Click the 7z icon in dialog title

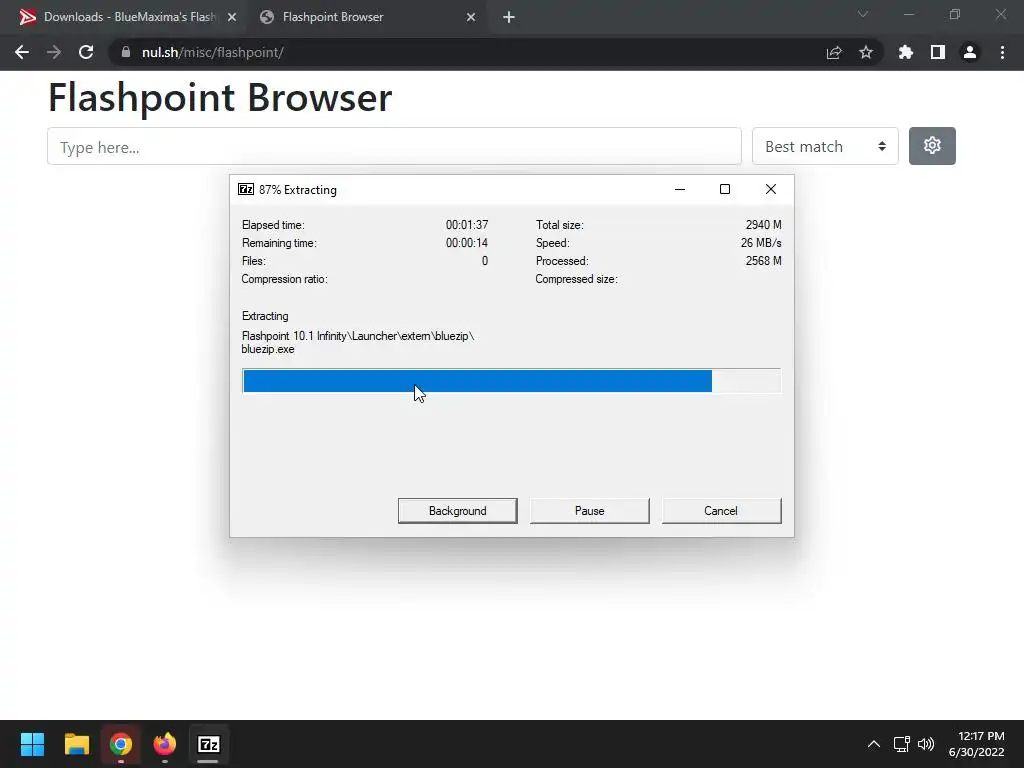246,189
